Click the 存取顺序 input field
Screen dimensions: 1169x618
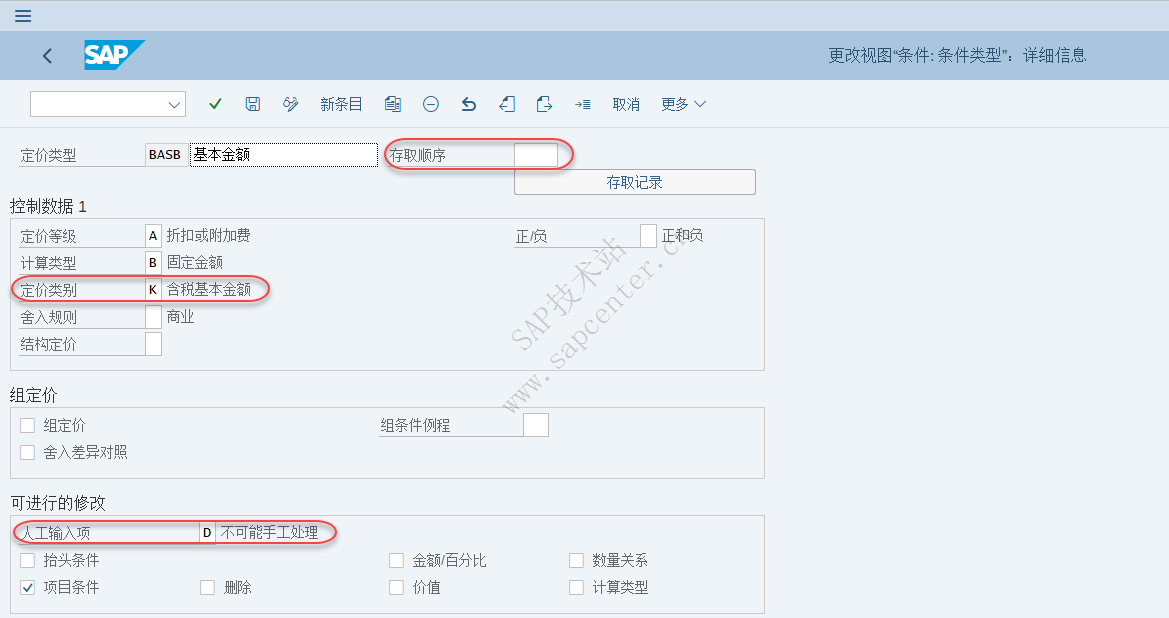tap(536, 154)
